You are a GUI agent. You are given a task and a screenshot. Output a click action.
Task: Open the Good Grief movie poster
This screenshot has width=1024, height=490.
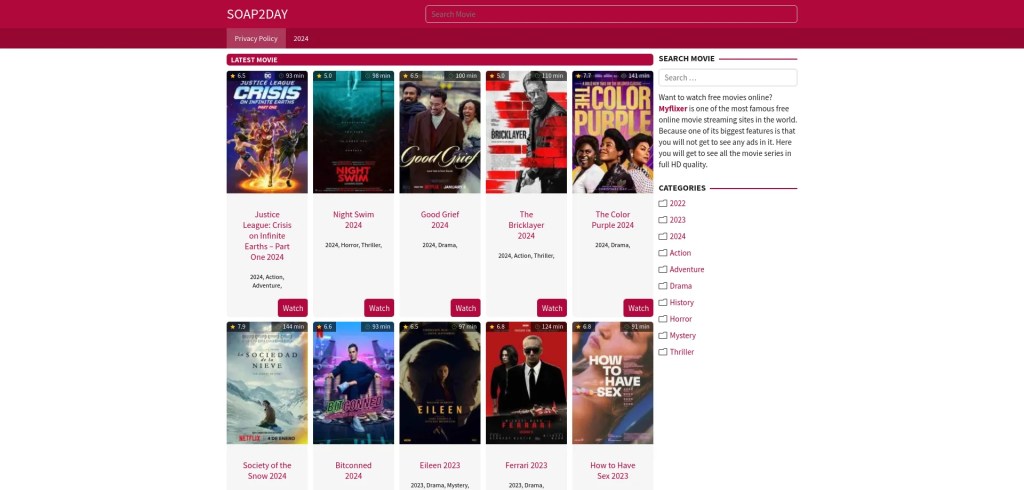point(439,132)
